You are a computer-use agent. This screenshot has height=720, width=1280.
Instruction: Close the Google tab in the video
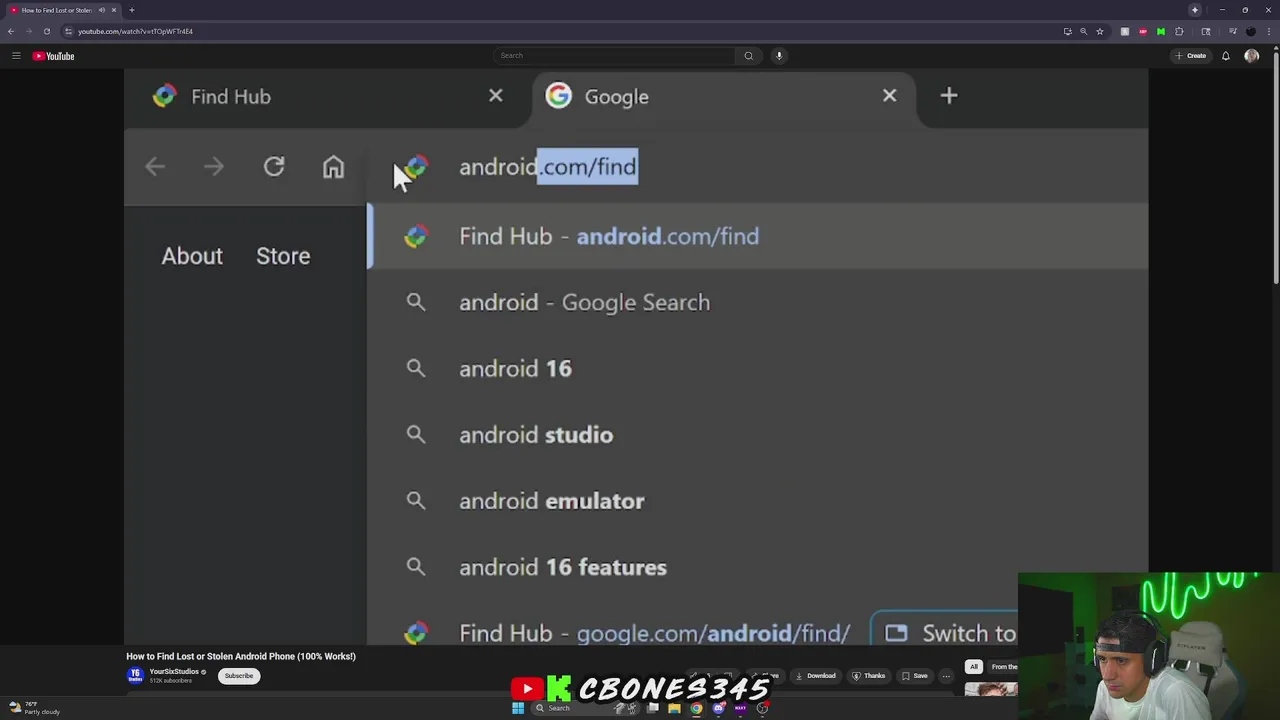(x=889, y=96)
